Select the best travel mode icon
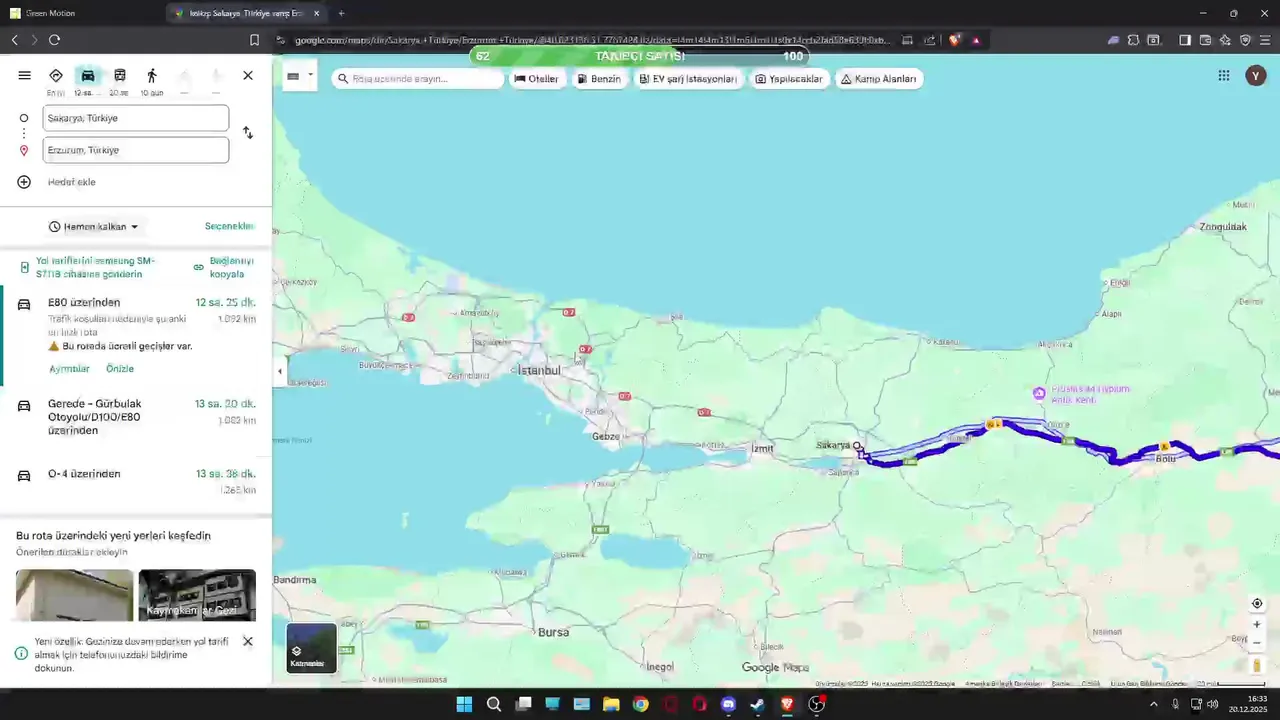Screen dimensions: 1280x720 pyautogui.click(x=56, y=75)
